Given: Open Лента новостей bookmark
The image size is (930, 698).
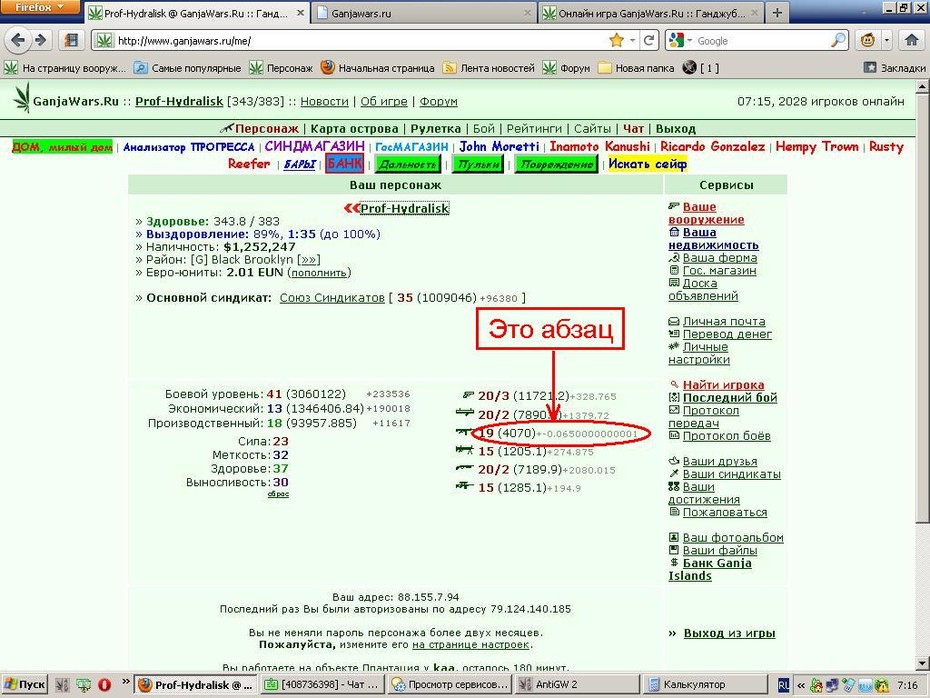Looking at the screenshot, I should pyautogui.click(x=489, y=68).
